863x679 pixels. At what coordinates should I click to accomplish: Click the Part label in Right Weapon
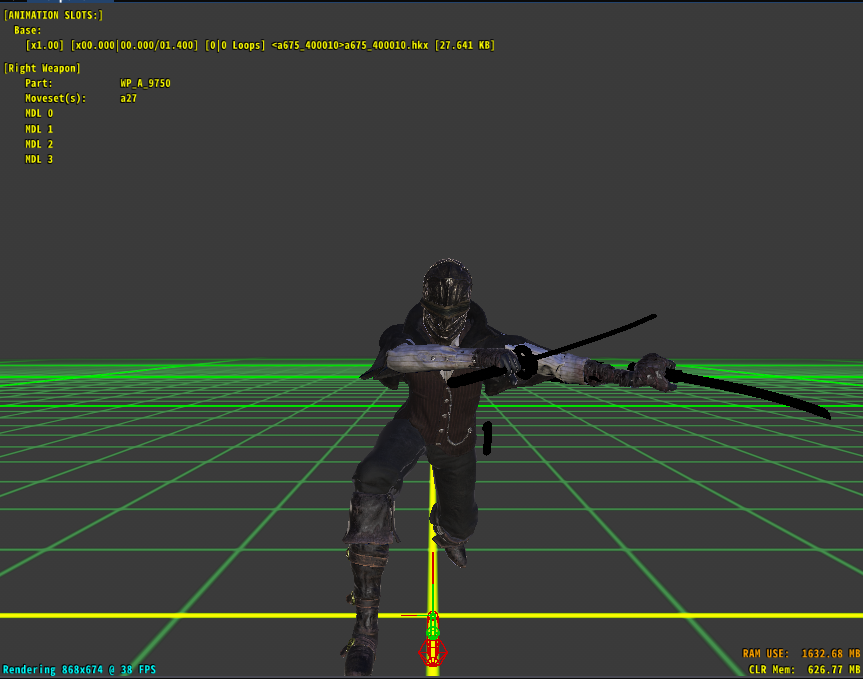click(x=39, y=83)
